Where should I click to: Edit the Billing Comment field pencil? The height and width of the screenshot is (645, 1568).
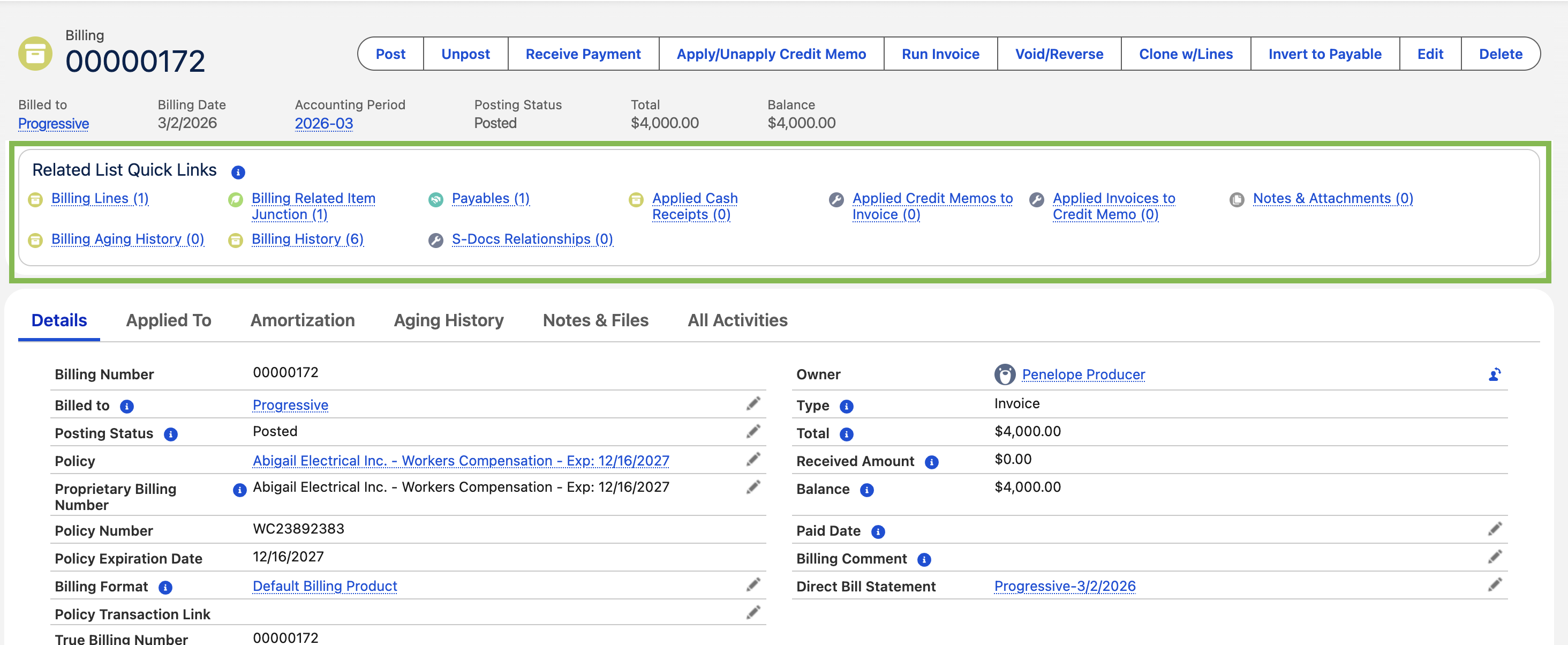[x=1495, y=557]
